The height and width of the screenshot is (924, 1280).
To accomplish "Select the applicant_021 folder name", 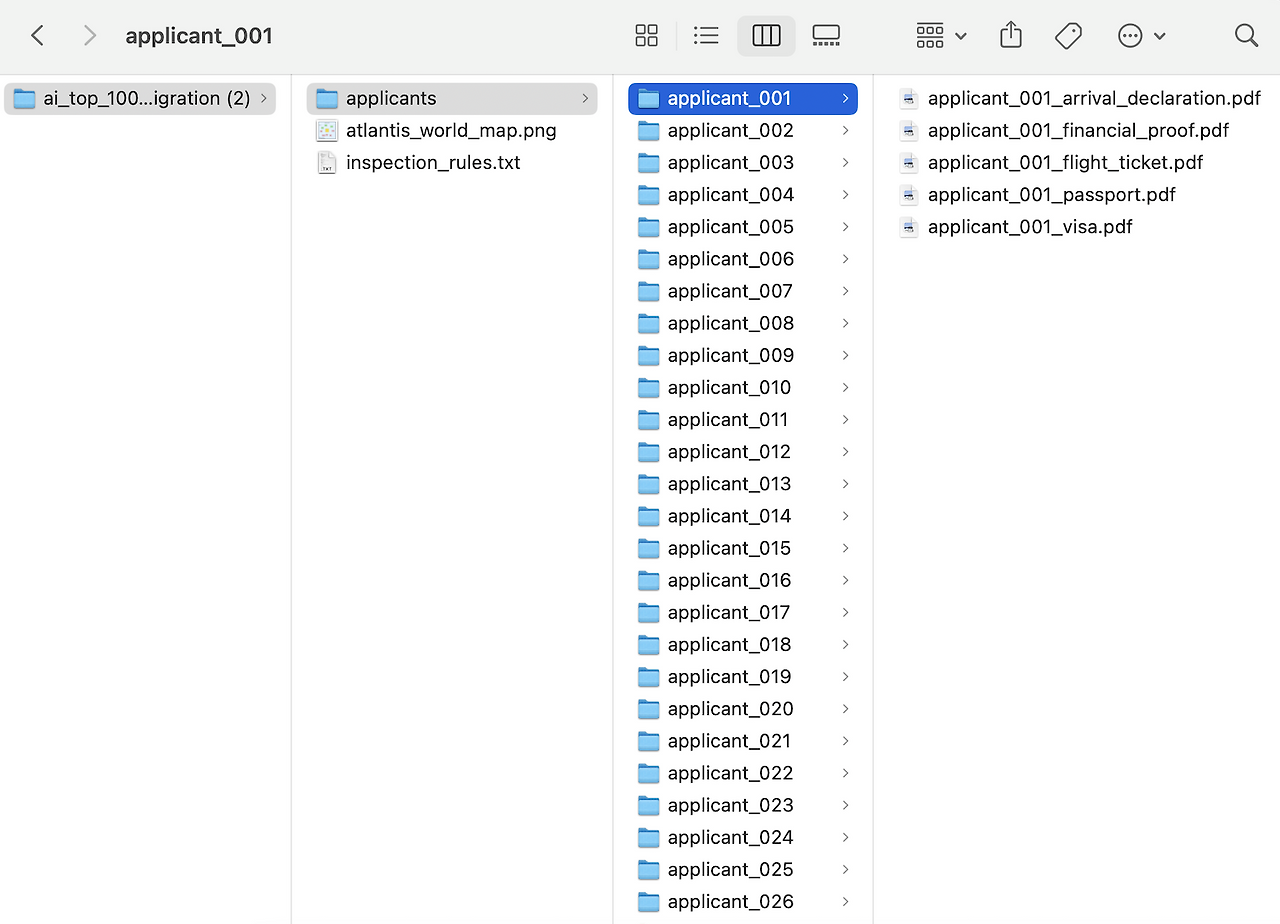I will (729, 741).
